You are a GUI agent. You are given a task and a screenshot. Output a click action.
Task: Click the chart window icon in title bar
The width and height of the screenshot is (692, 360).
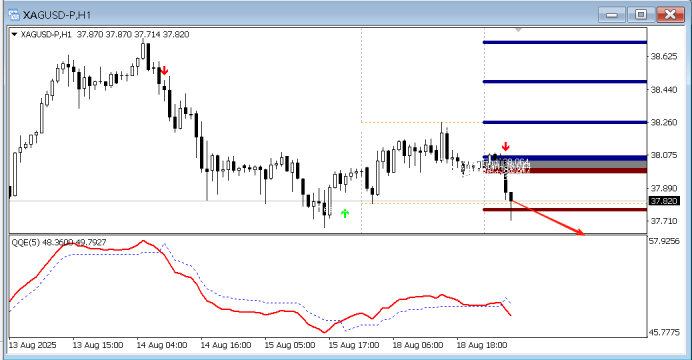pos(14,15)
